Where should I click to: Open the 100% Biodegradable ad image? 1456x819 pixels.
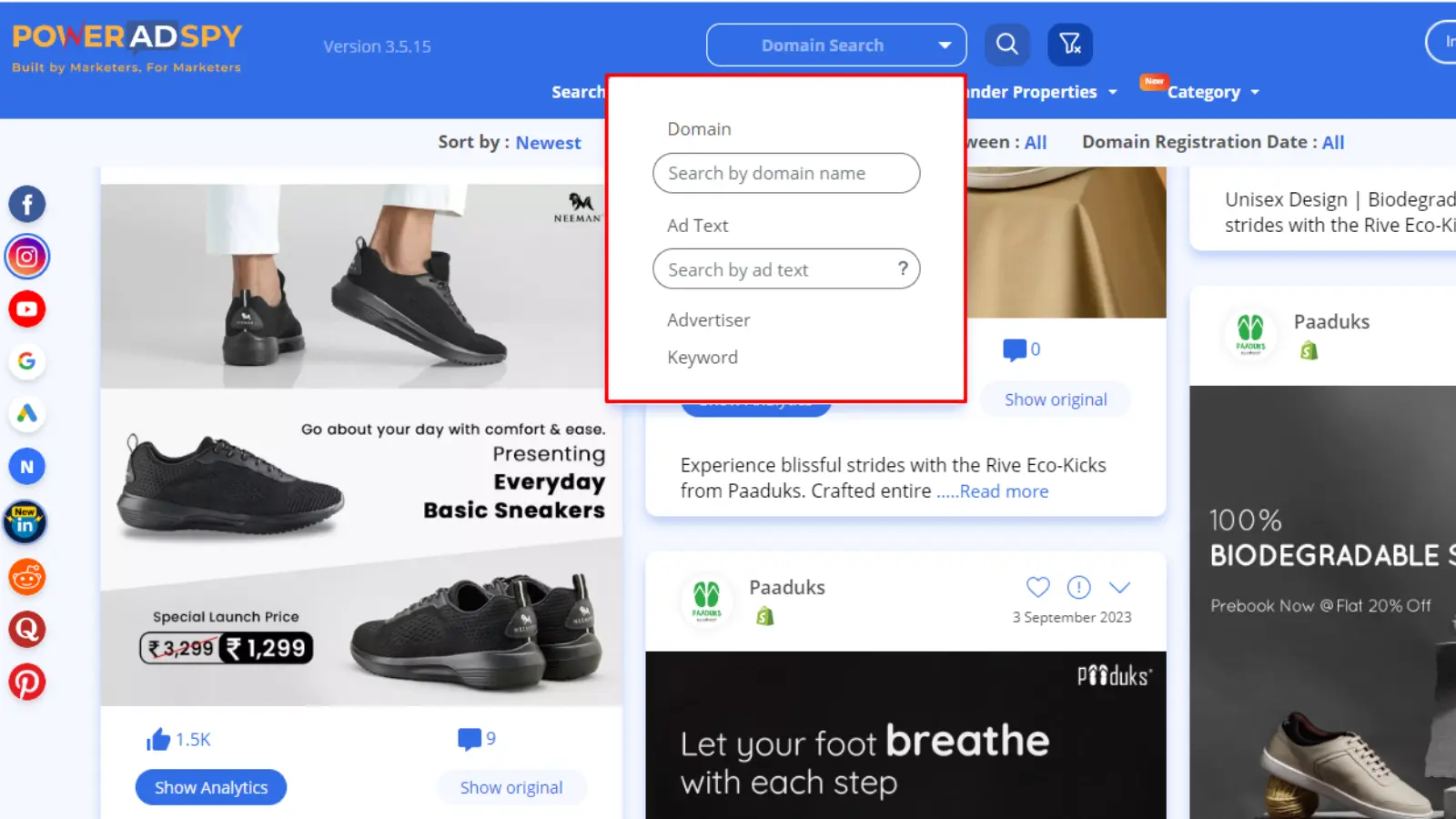click(1322, 602)
